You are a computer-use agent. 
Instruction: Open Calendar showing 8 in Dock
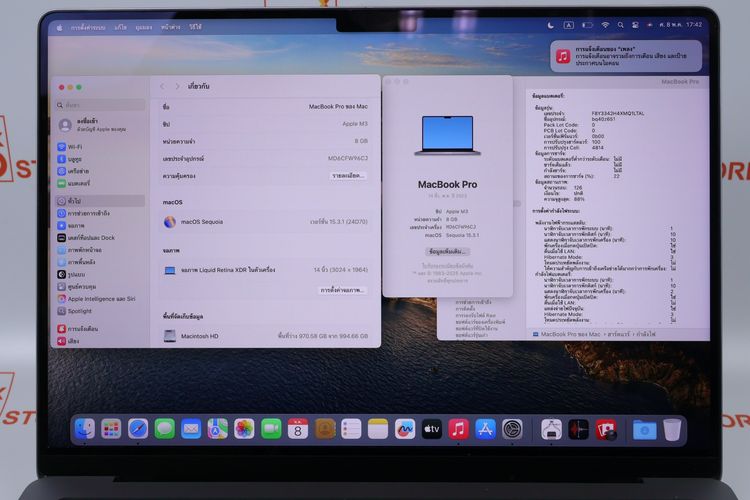click(298, 429)
